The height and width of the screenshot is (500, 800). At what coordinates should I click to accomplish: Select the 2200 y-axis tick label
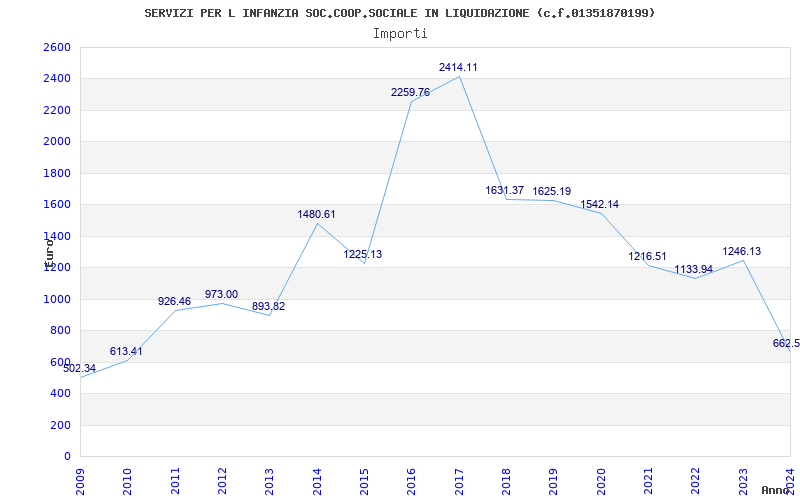pyautogui.click(x=57, y=111)
